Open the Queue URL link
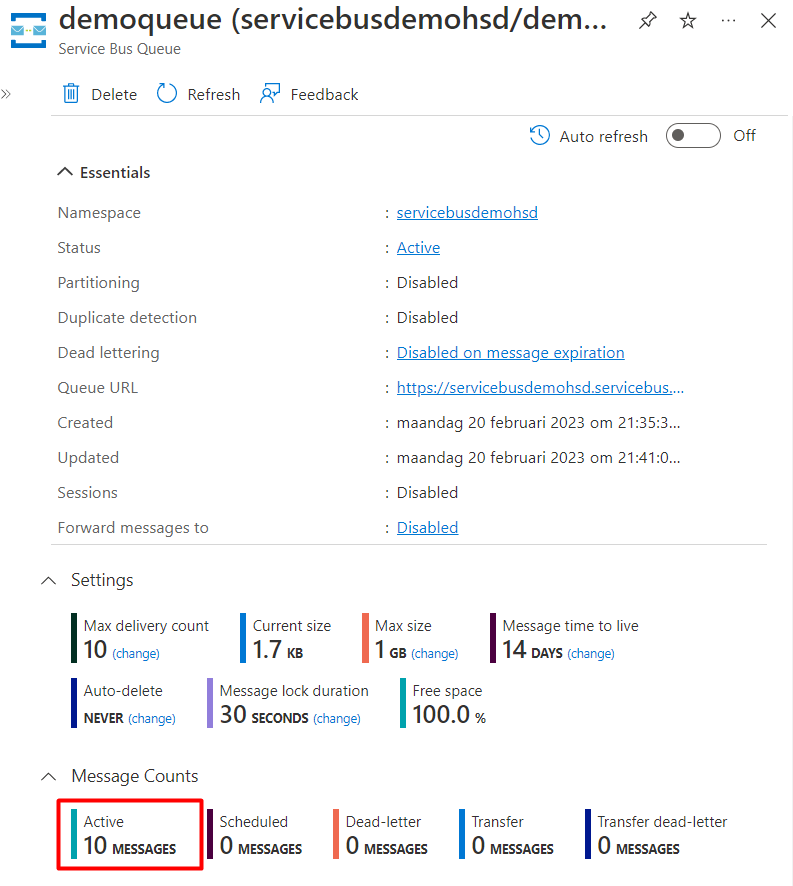The height and width of the screenshot is (886, 793). [x=540, y=388]
